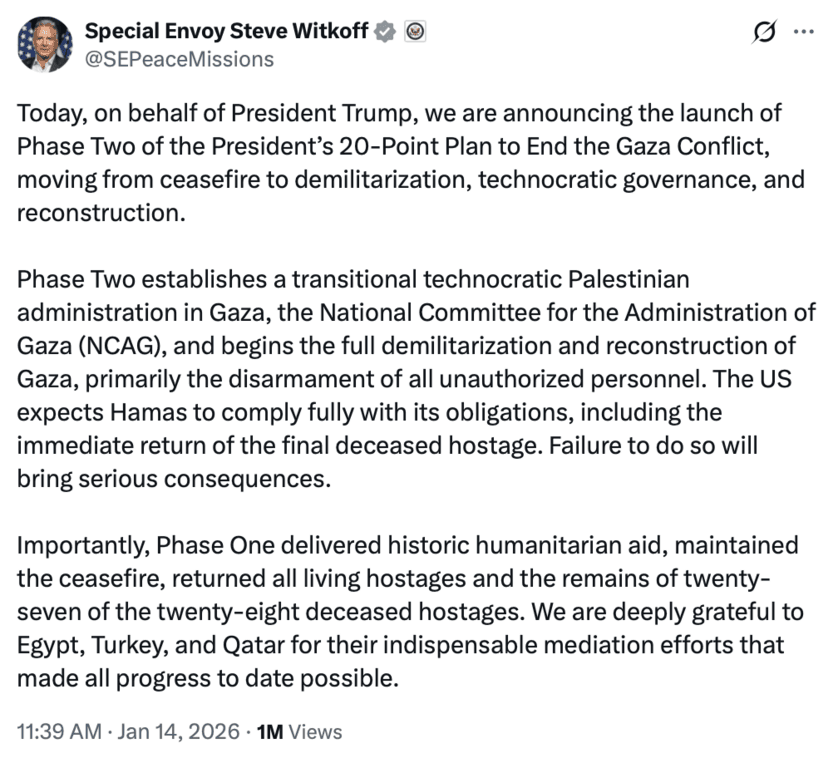This screenshot has height=763, width=838.
Task: Click the date Jan 14, 2026
Action: pyautogui.click(x=177, y=732)
